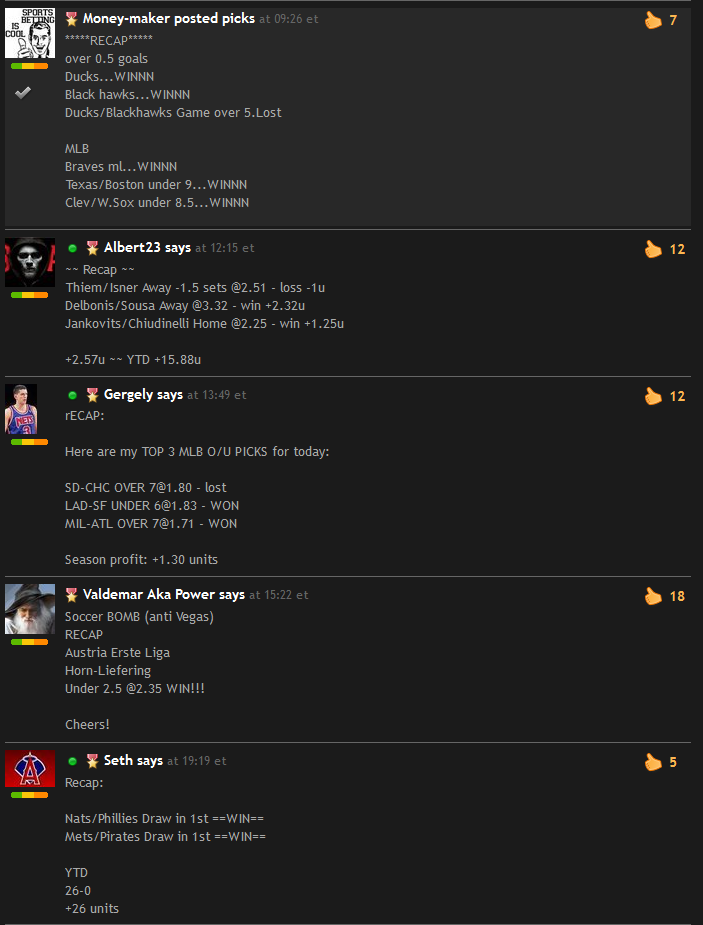The height and width of the screenshot is (925, 703).
Task: Open Gergely's Nets player avatar
Action: tap(21, 409)
